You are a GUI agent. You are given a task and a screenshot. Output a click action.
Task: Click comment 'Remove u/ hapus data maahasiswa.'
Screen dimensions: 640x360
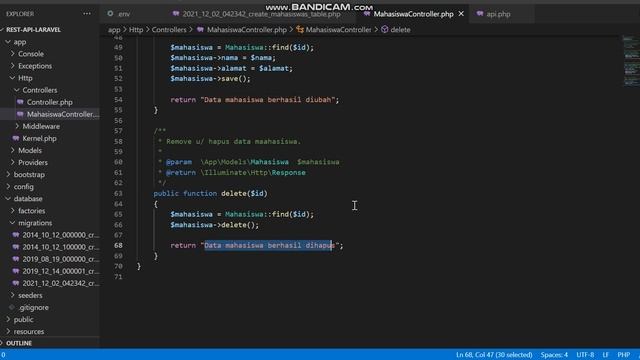[233, 142]
